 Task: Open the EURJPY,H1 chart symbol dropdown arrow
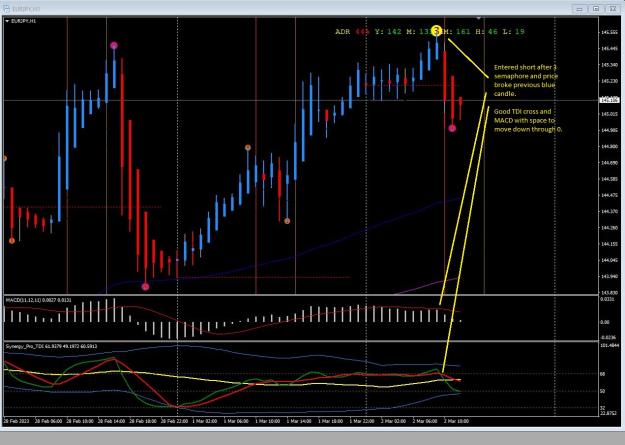(x=7, y=21)
